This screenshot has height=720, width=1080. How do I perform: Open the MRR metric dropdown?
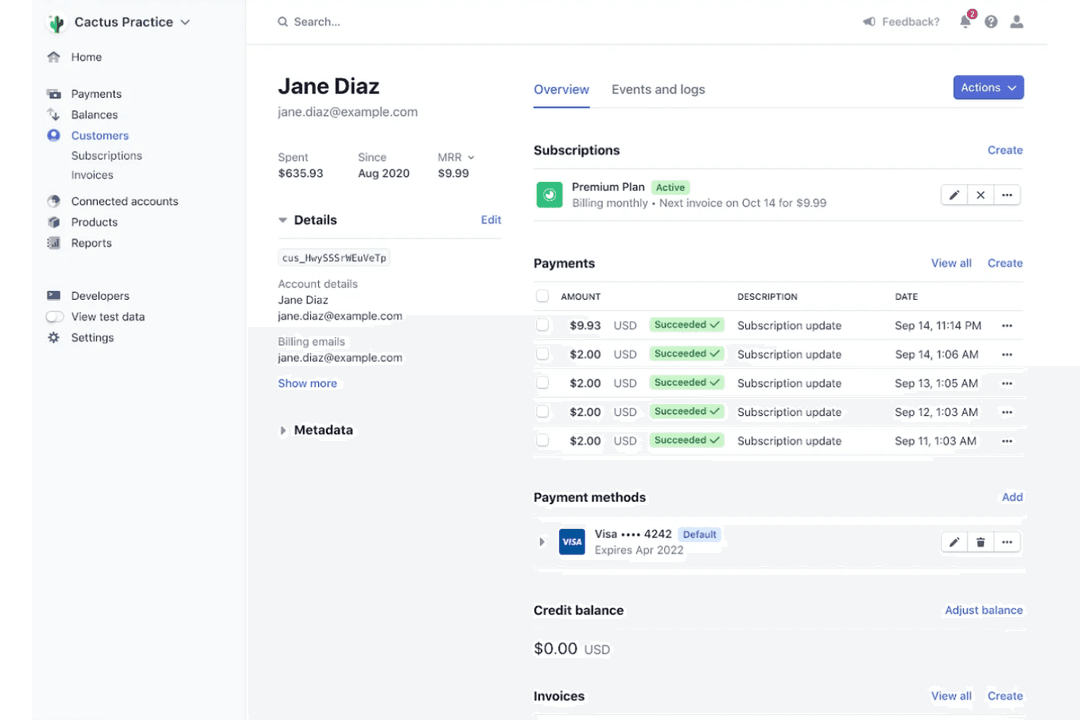(456, 157)
